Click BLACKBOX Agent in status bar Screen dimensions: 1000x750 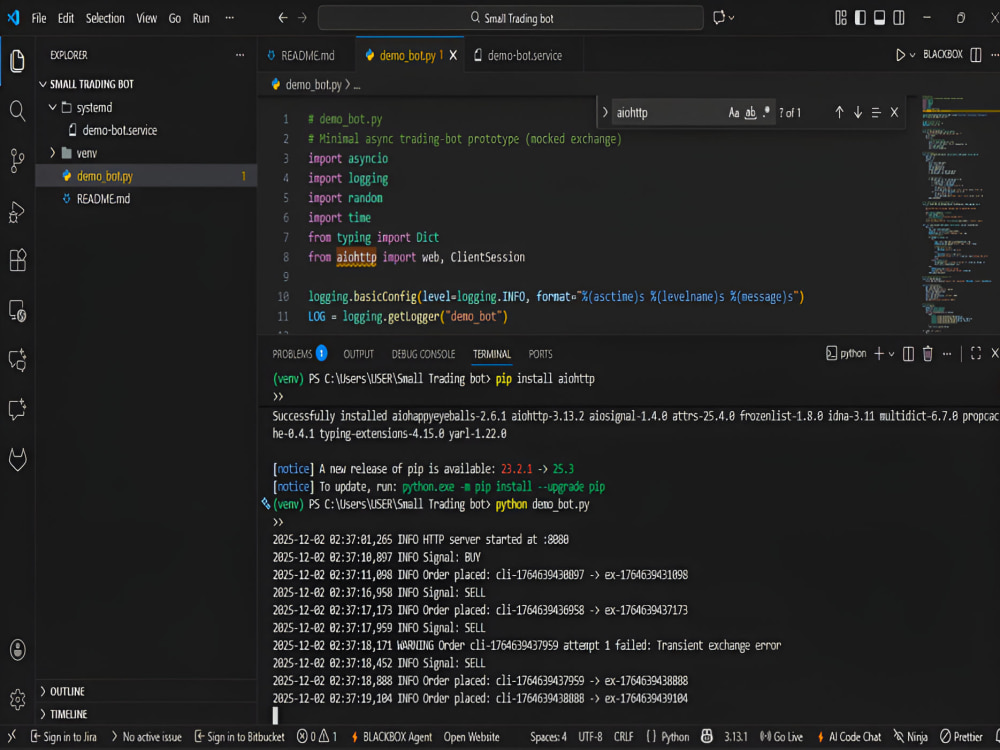(x=391, y=737)
